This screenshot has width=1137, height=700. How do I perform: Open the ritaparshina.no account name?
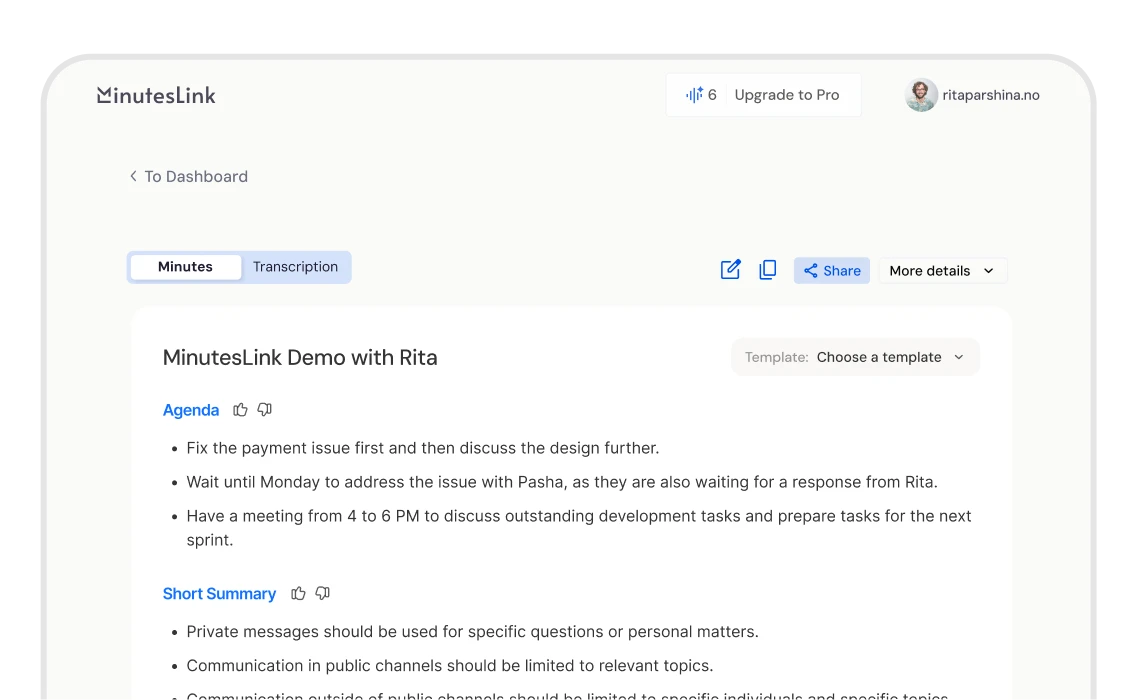pyautogui.click(x=991, y=95)
